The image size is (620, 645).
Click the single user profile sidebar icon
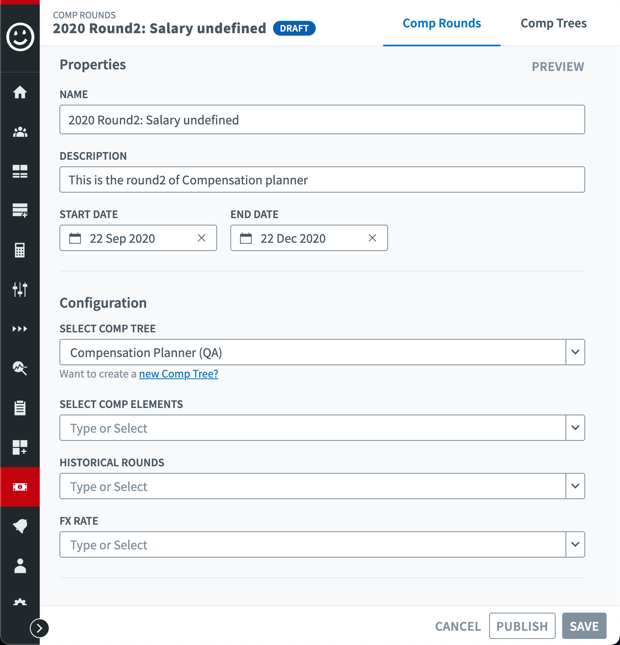(x=20, y=566)
